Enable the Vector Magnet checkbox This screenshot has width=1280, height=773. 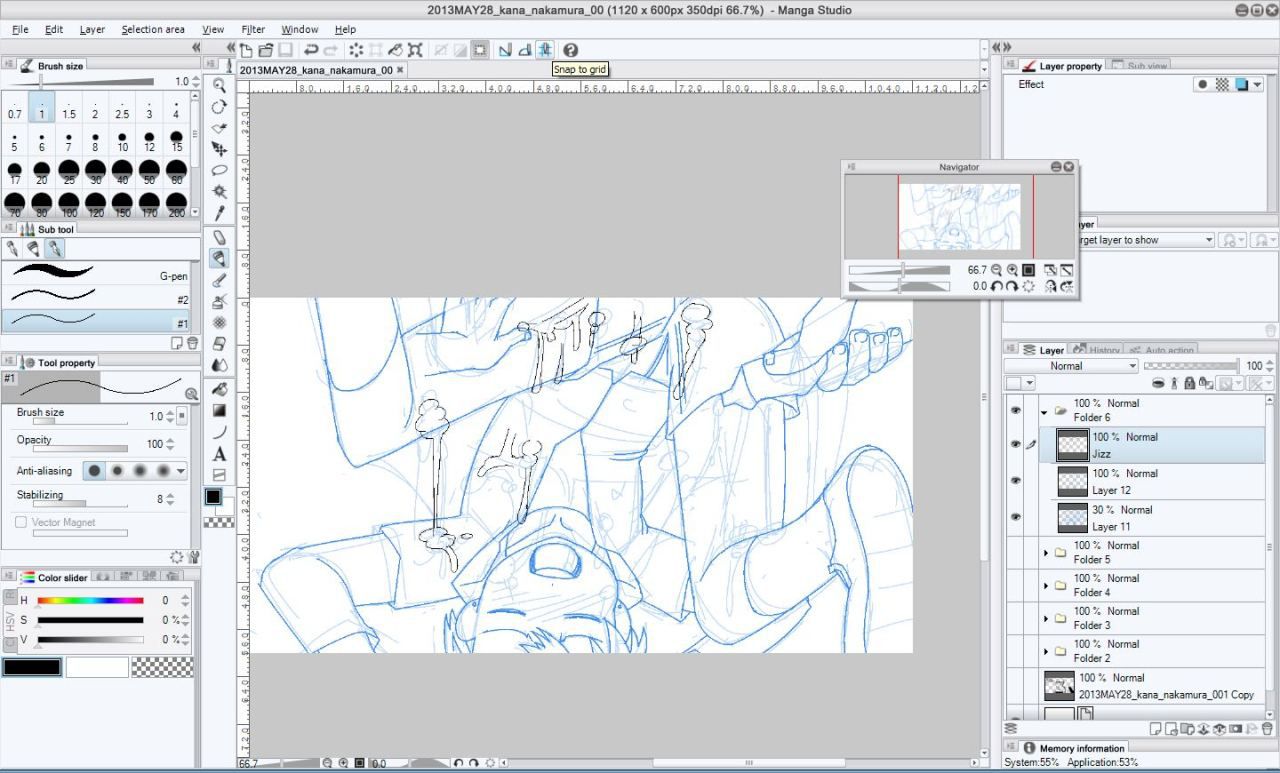(x=21, y=522)
